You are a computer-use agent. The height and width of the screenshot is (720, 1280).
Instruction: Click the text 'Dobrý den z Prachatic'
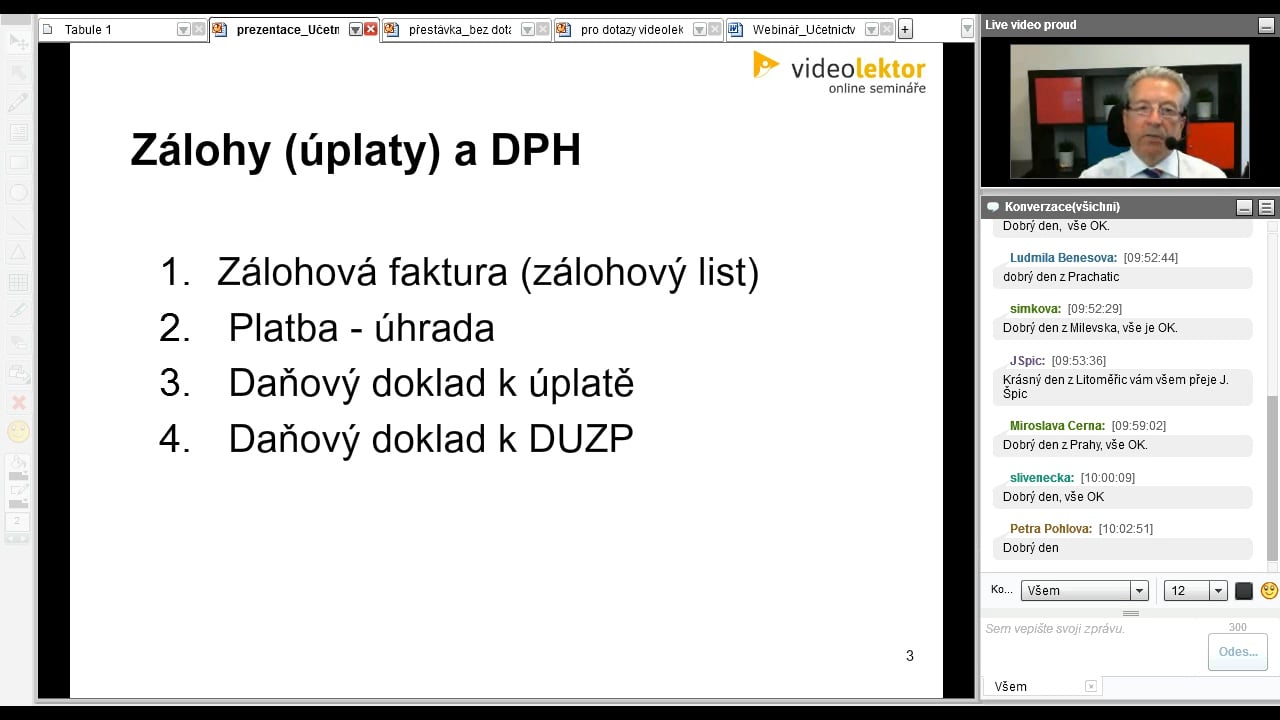(1061, 277)
